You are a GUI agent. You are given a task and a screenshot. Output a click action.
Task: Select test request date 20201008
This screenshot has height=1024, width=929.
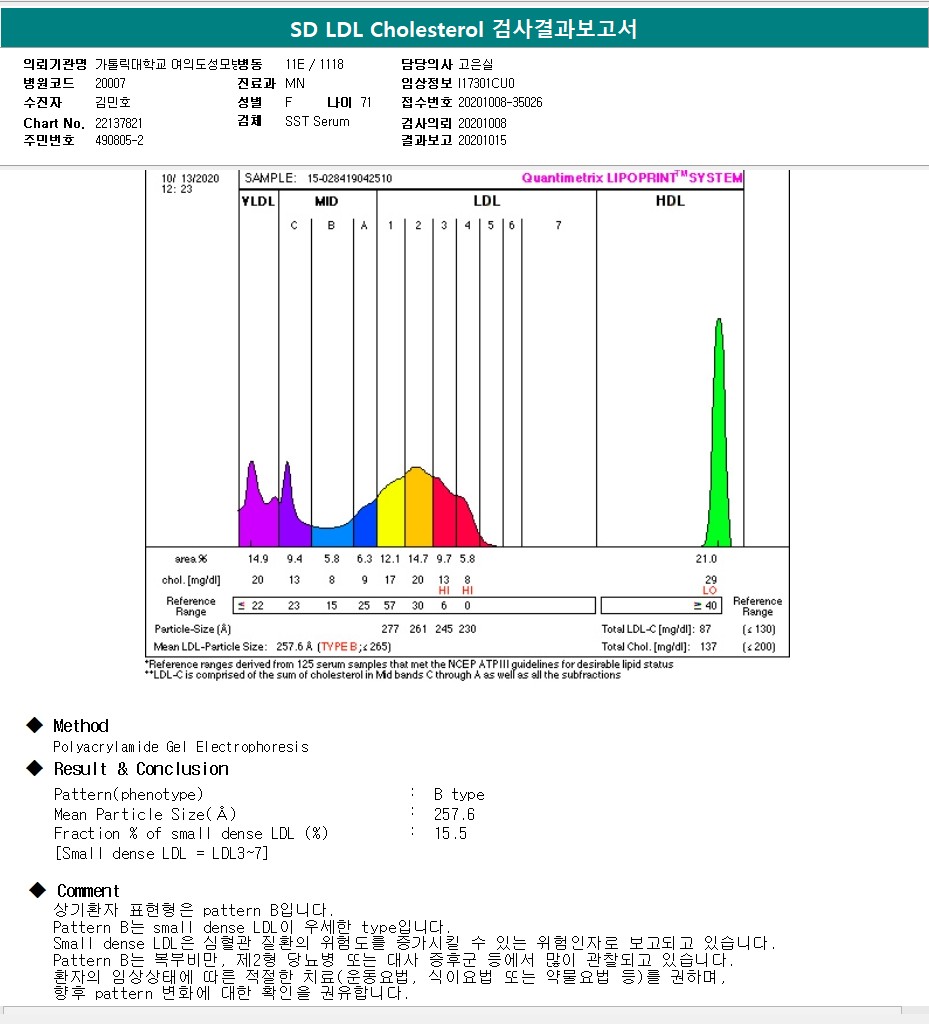coord(482,123)
